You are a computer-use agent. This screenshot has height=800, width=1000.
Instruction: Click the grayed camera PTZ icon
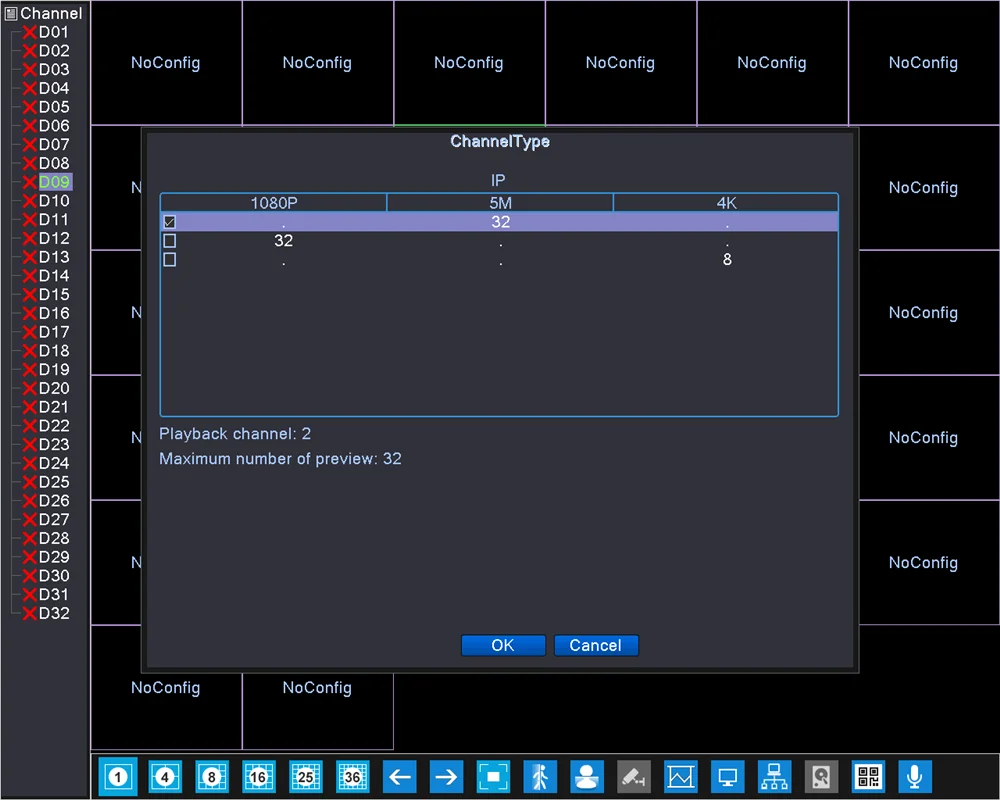(634, 776)
